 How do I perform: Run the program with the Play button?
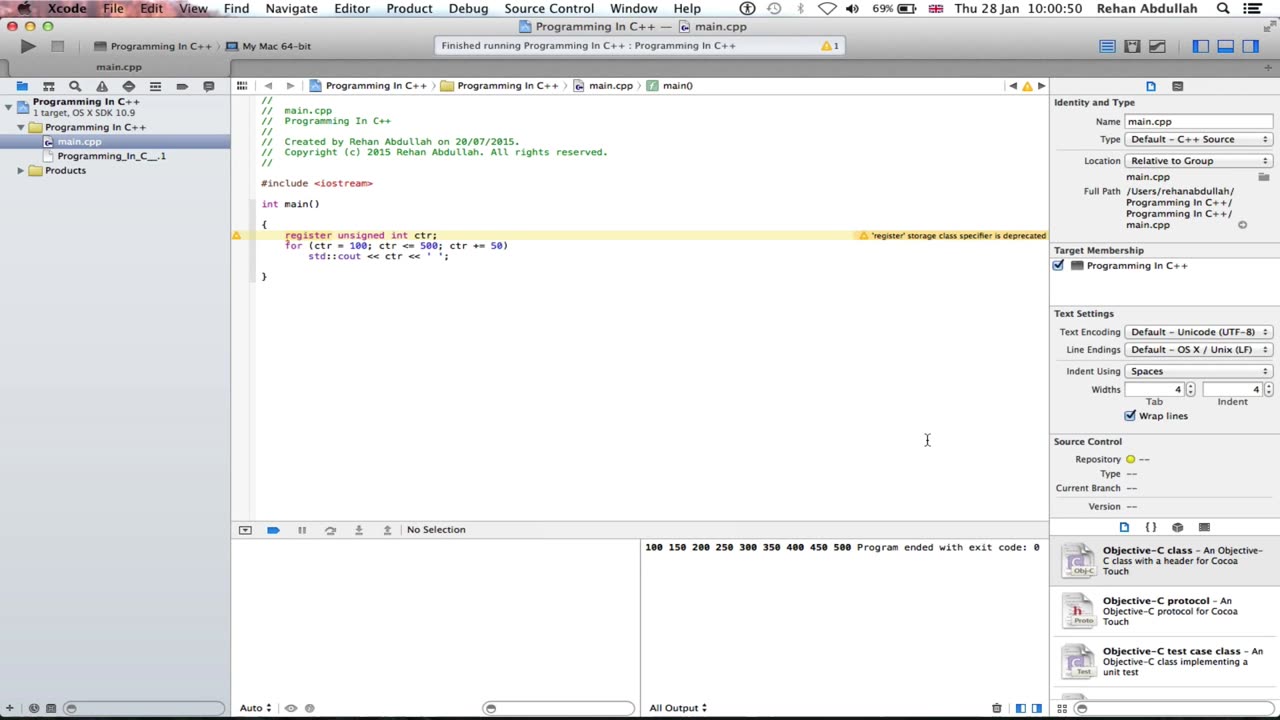pos(27,46)
